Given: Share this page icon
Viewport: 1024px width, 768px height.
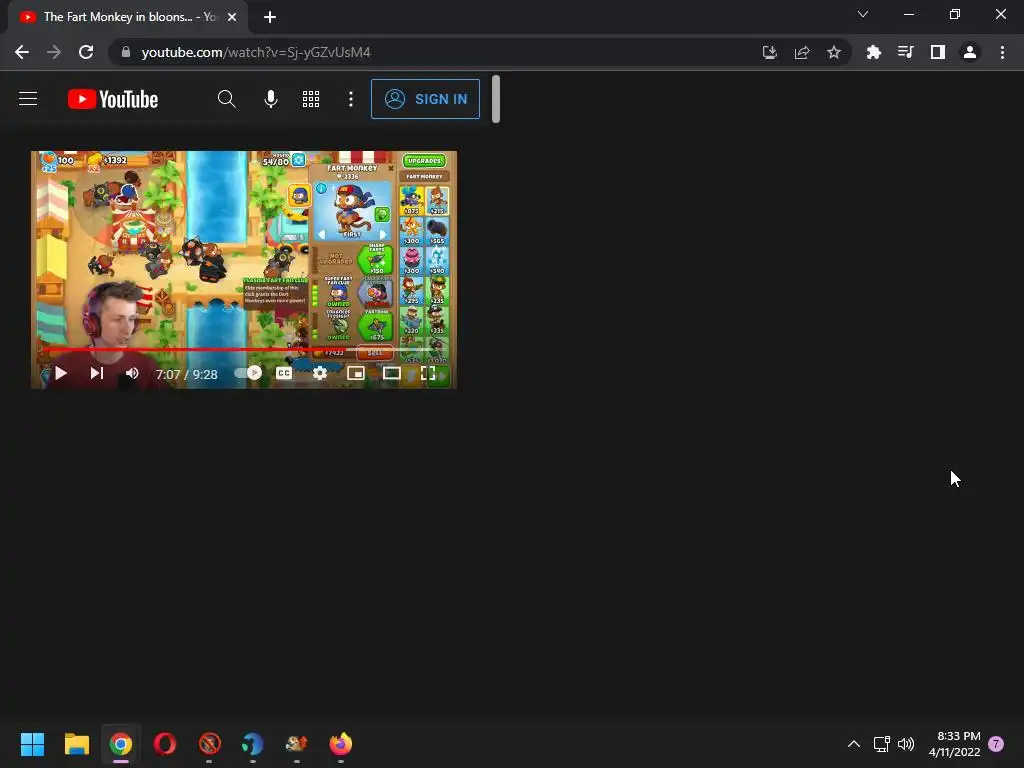Looking at the screenshot, I should coord(802,52).
